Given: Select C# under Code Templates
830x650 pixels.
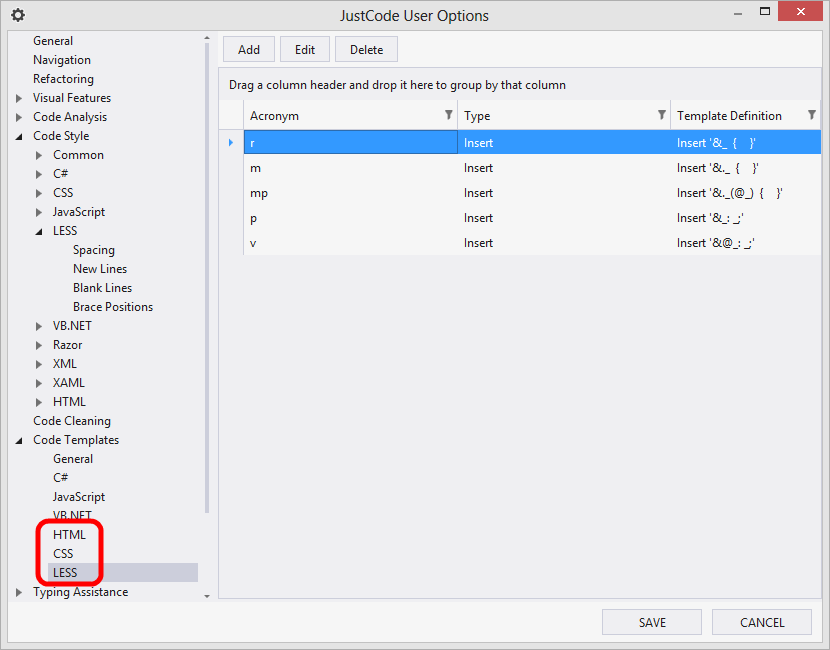Looking at the screenshot, I should [60, 478].
